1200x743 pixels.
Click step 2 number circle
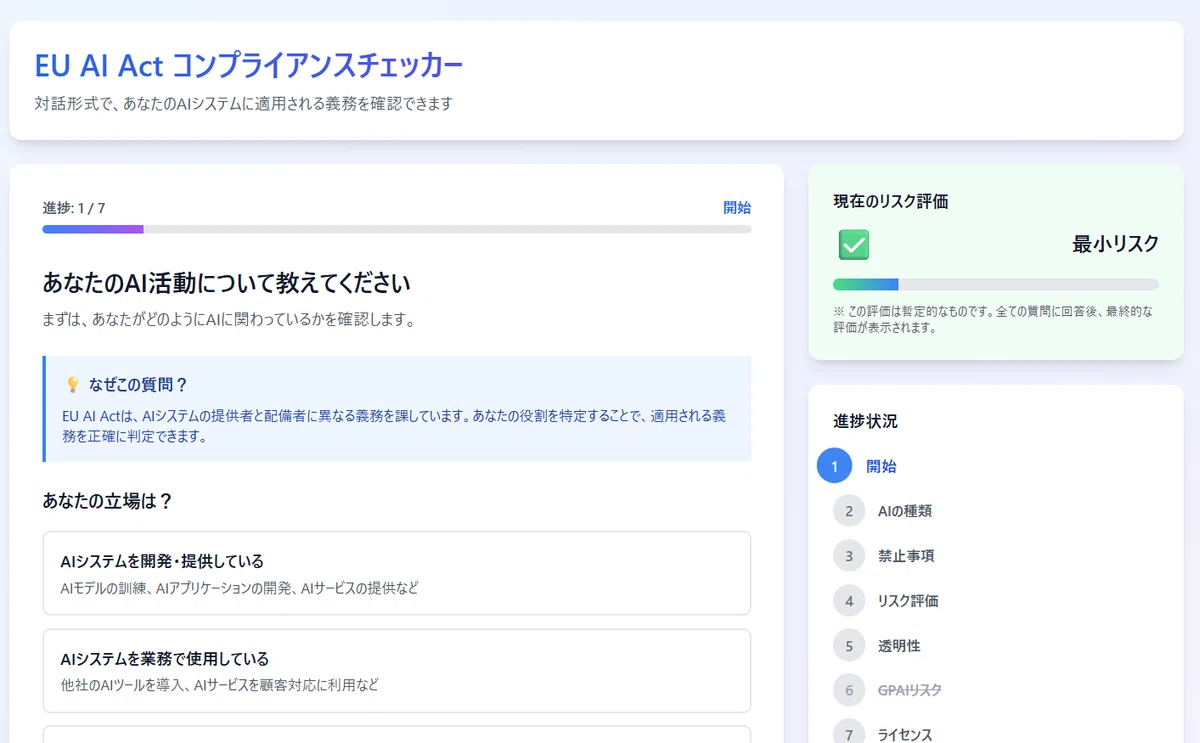pos(849,511)
